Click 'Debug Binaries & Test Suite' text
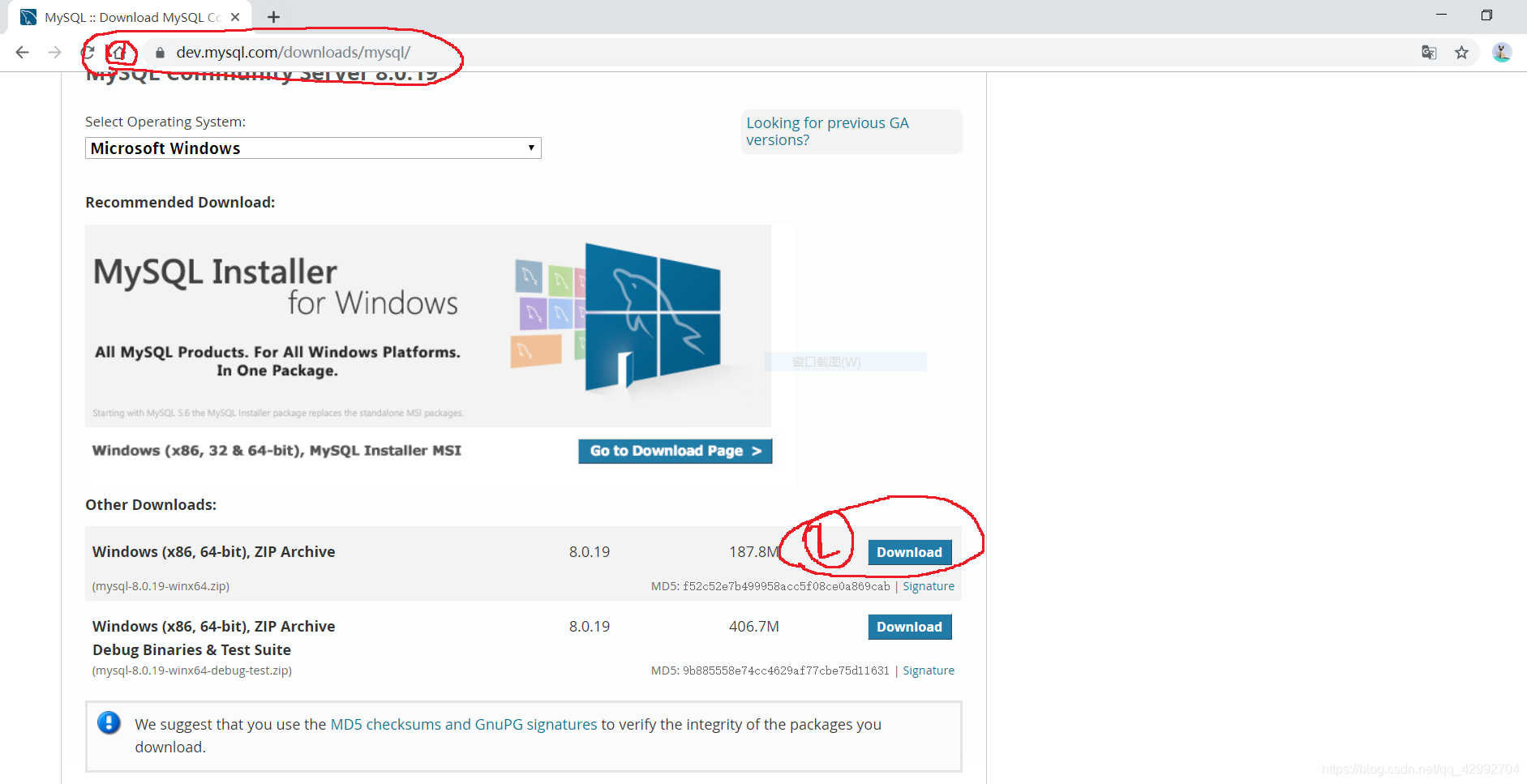The width and height of the screenshot is (1527, 784). 191,650
